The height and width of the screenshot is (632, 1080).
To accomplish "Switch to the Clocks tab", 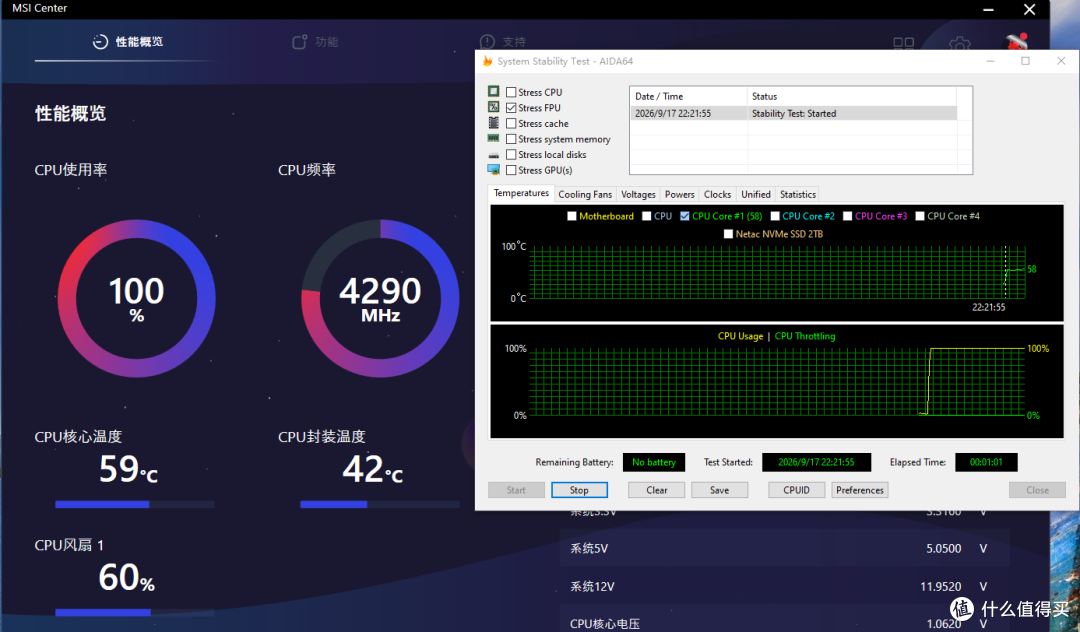I will click(717, 195).
